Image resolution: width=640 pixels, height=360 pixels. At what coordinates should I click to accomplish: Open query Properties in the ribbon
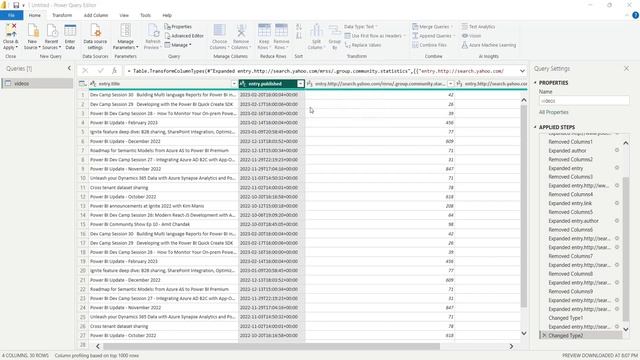tap(178, 27)
